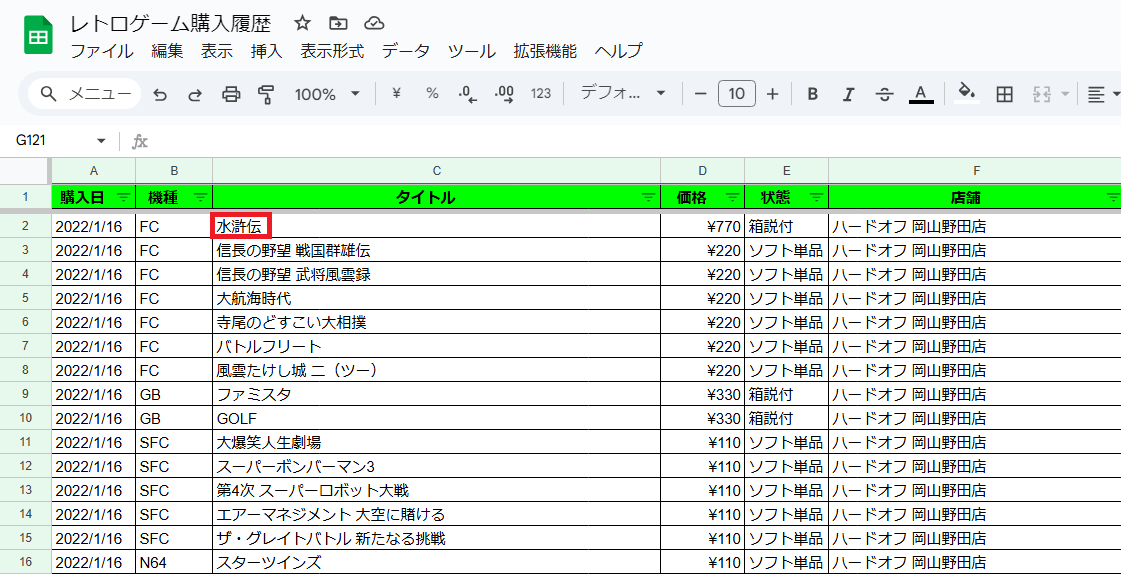
Task: Open the ヘルプ menu
Action: pos(618,51)
